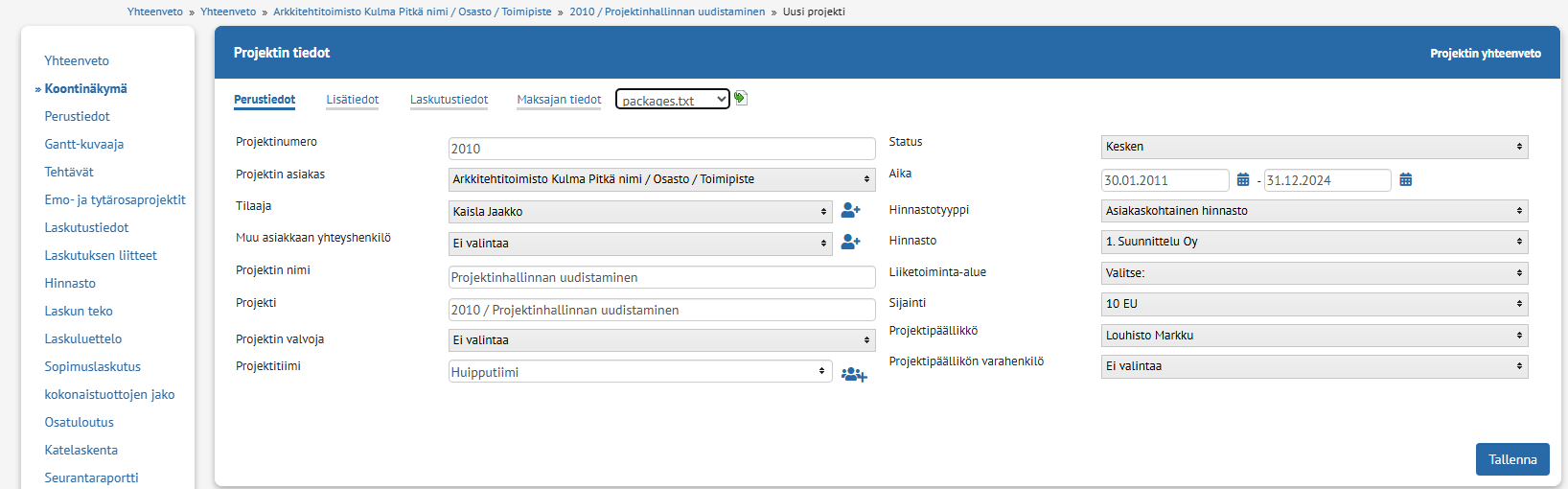The height and width of the screenshot is (489, 1568).
Task: Open Osatuloutus in the sidebar
Action: pos(79,422)
